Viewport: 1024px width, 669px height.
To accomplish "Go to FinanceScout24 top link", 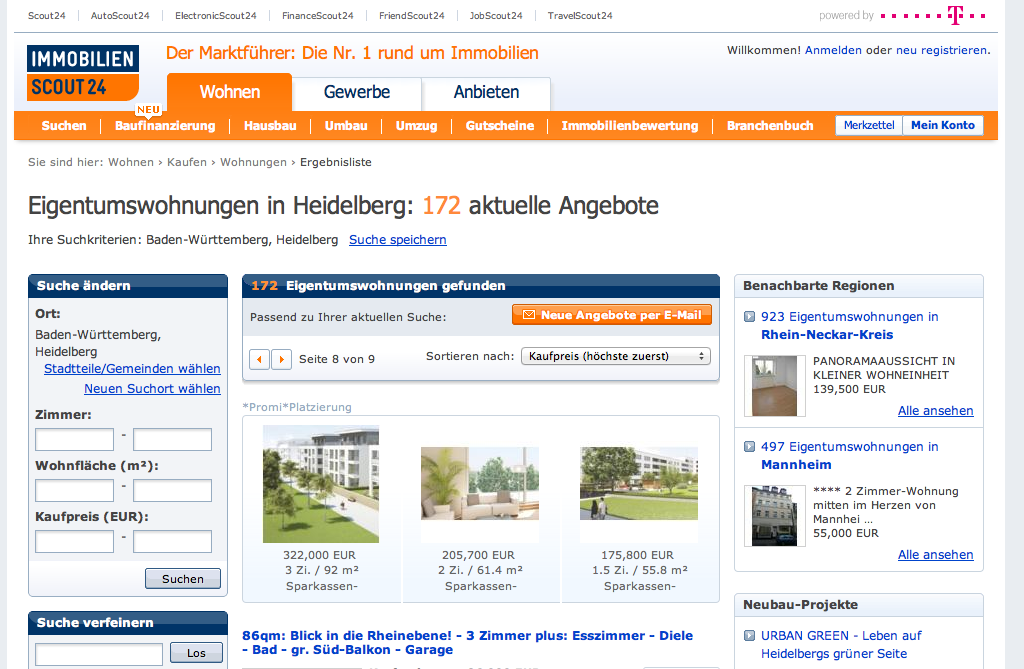I will pyautogui.click(x=317, y=16).
